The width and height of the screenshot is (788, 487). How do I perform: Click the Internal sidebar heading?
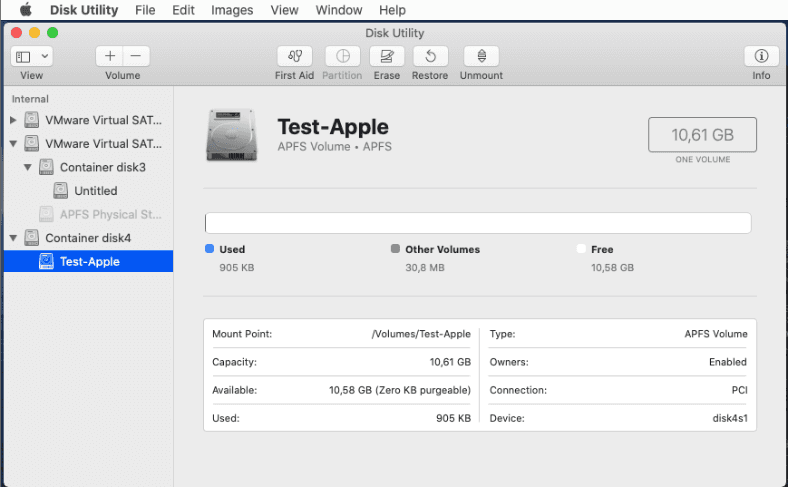coord(30,99)
